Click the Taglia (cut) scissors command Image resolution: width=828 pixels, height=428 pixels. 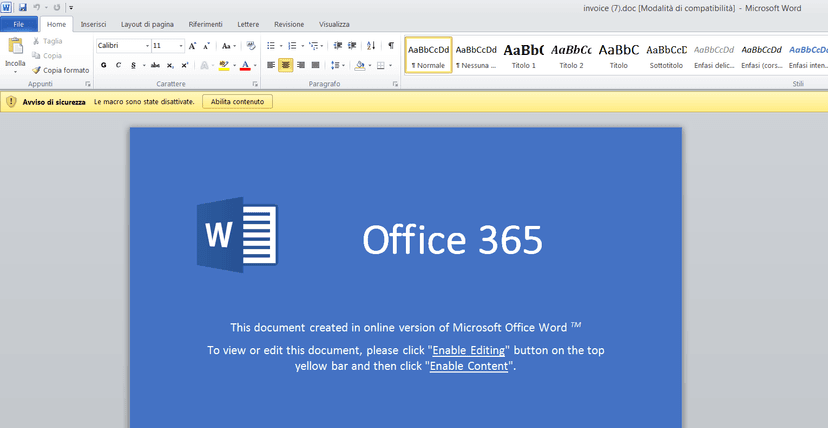pos(47,41)
